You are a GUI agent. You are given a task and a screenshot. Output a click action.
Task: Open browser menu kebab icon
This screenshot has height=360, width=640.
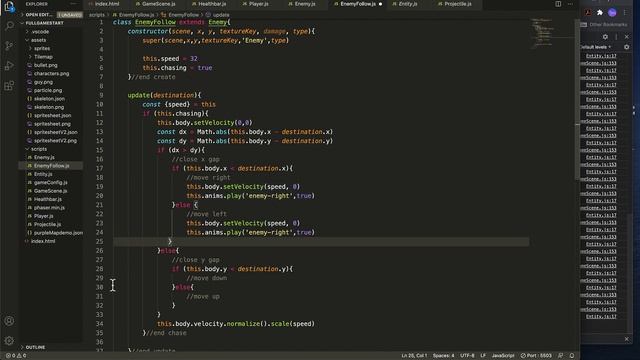coord(625,13)
